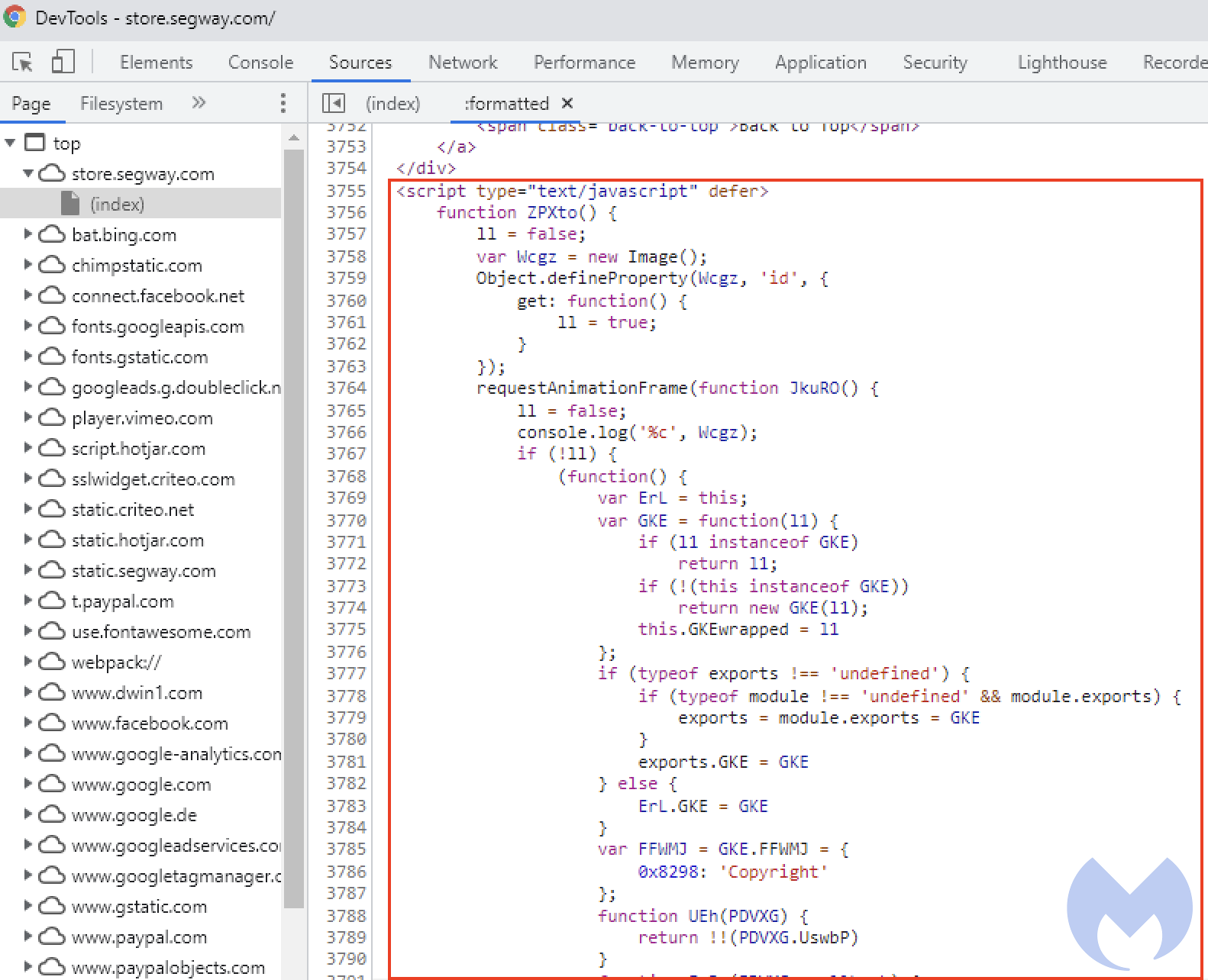Click the static.hotjar.com cloud icon
Screen dimensions: 1208x980
tap(52, 540)
